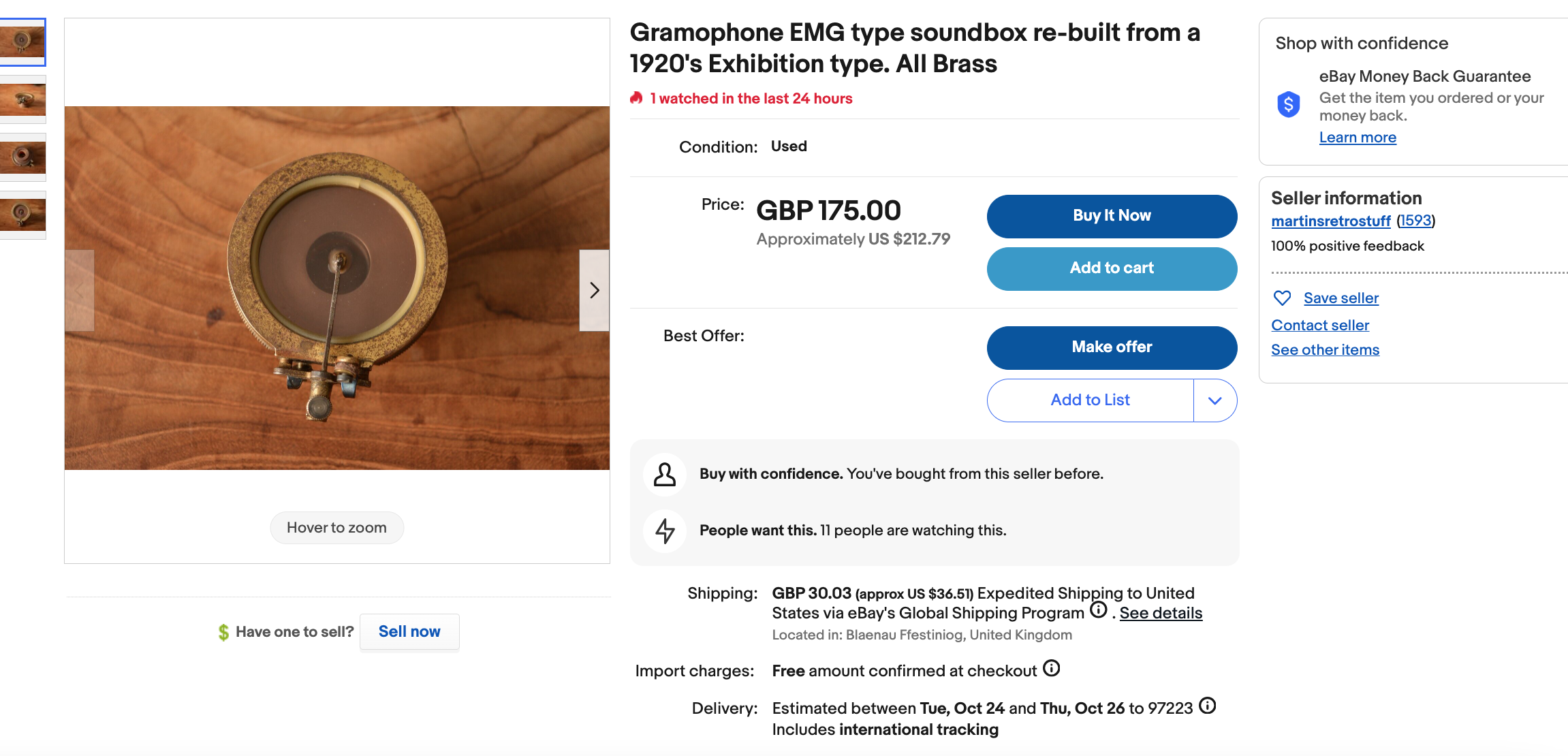Click the next image arrow on photo
Image resolution: width=1568 pixels, height=756 pixels.
click(594, 291)
